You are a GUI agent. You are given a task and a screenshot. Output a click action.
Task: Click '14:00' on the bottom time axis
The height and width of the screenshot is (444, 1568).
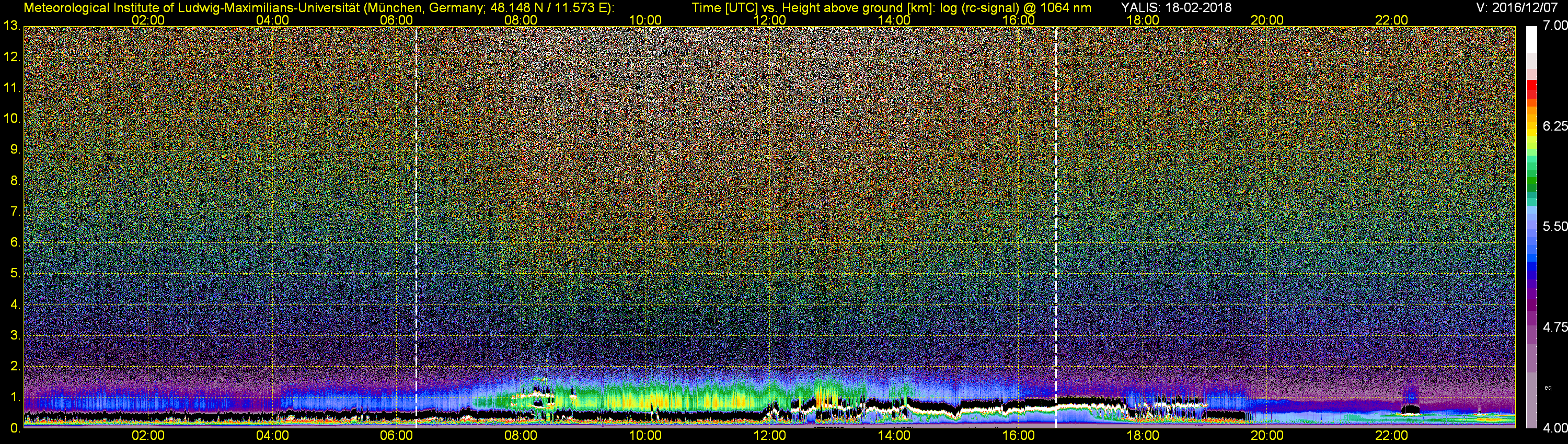click(894, 436)
